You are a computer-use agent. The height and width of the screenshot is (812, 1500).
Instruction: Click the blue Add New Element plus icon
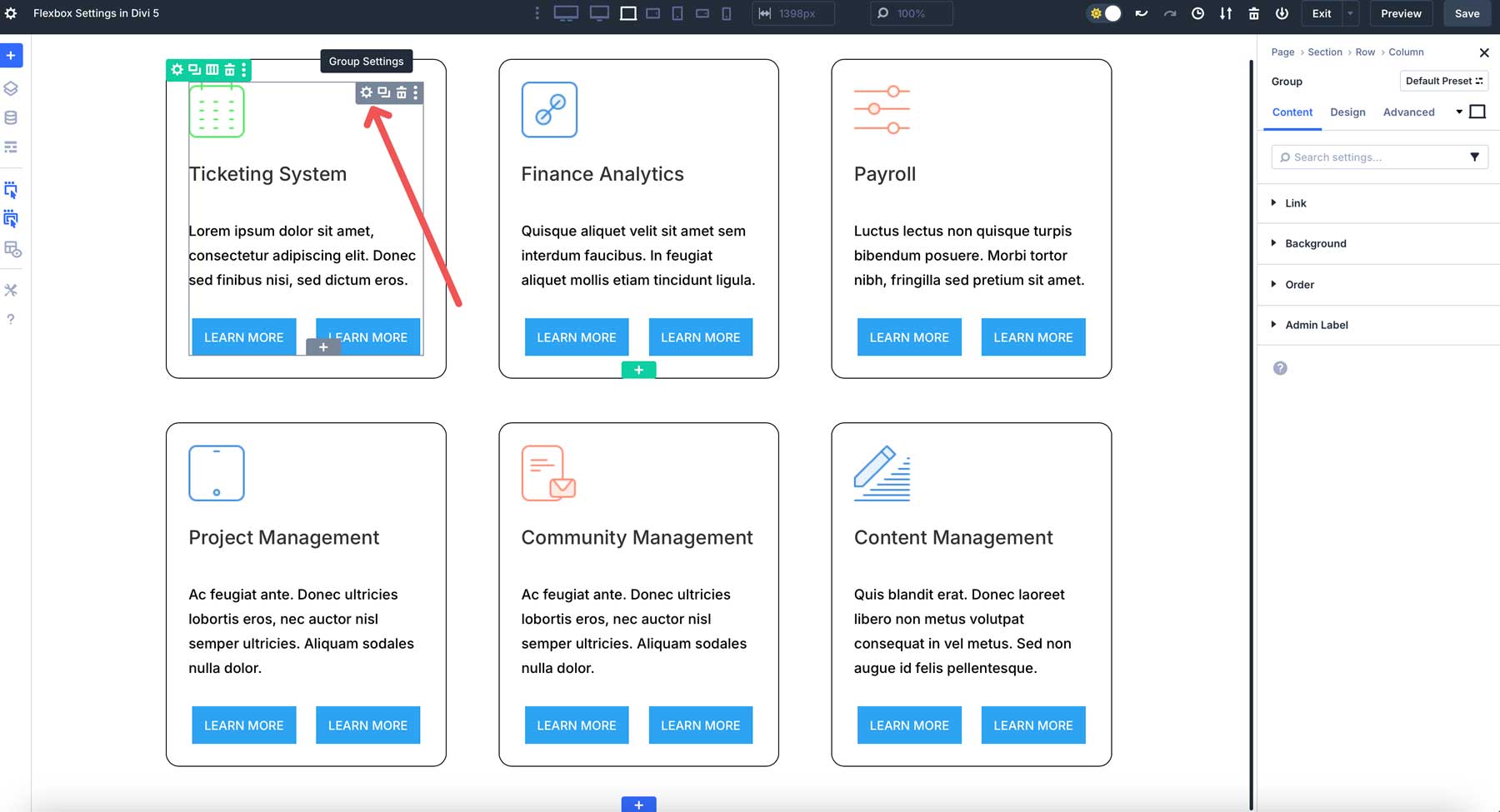[11, 56]
